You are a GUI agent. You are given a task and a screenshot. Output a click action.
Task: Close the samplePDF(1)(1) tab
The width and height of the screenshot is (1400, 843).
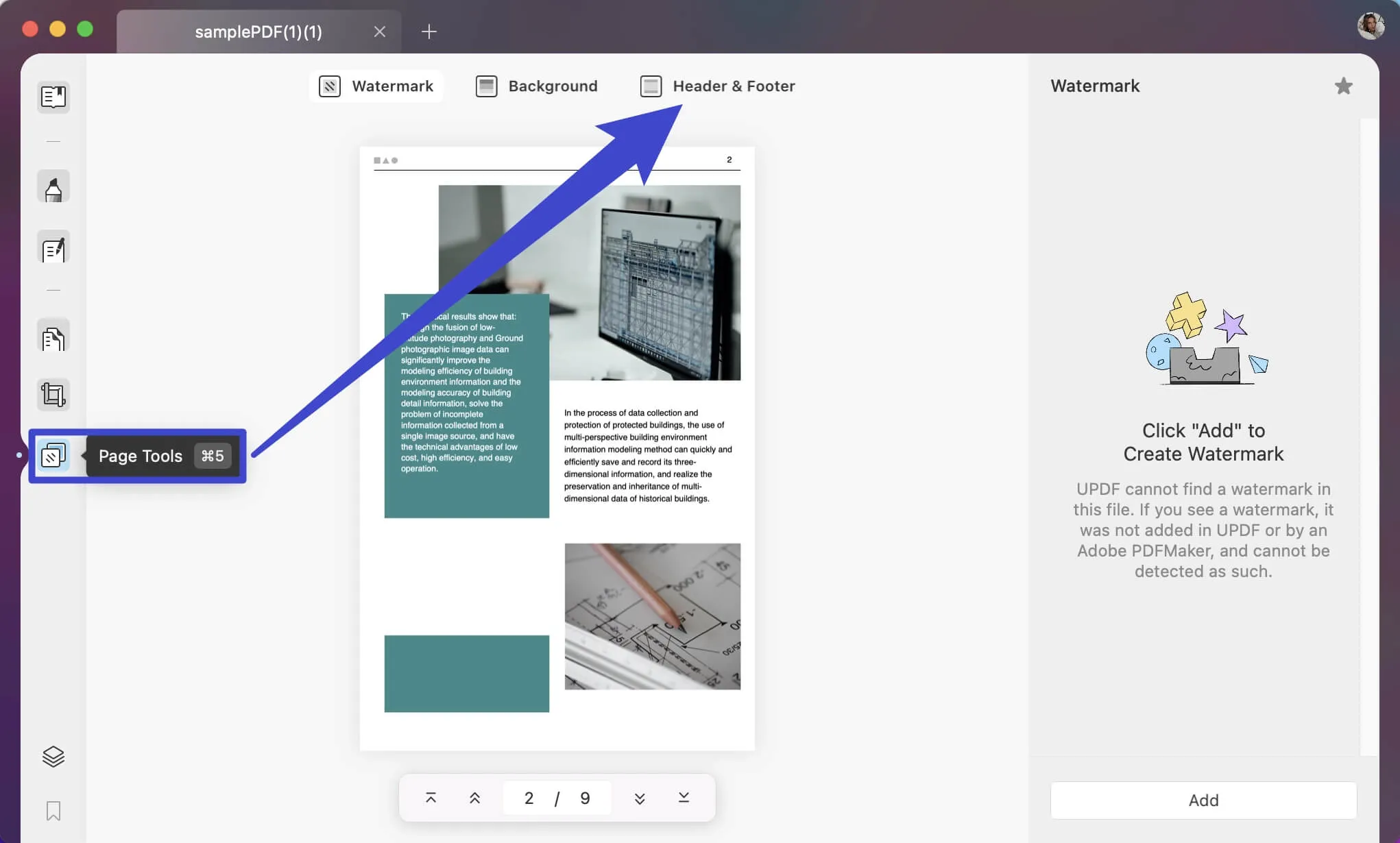pos(380,31)
